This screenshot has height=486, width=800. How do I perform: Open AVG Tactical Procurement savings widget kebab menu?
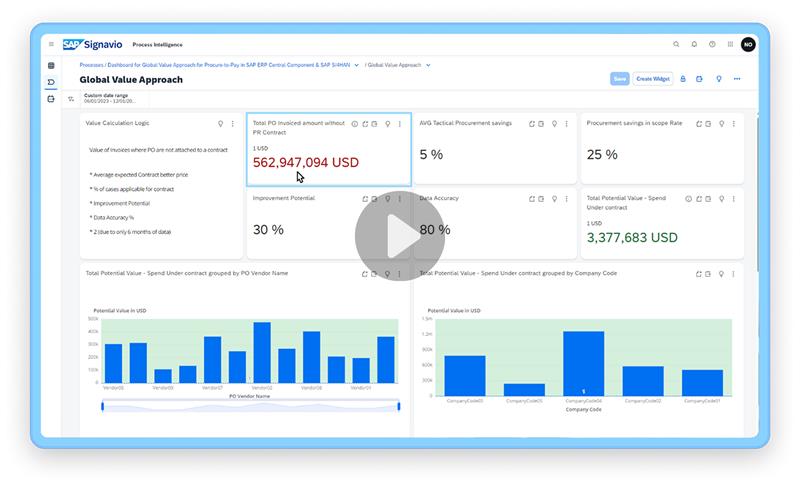tap(566, 124)
